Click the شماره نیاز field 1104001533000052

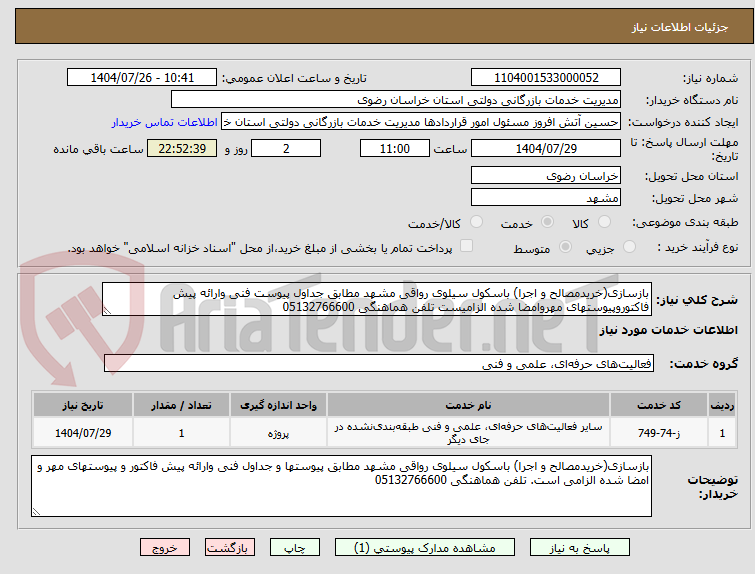pos(546,78)
